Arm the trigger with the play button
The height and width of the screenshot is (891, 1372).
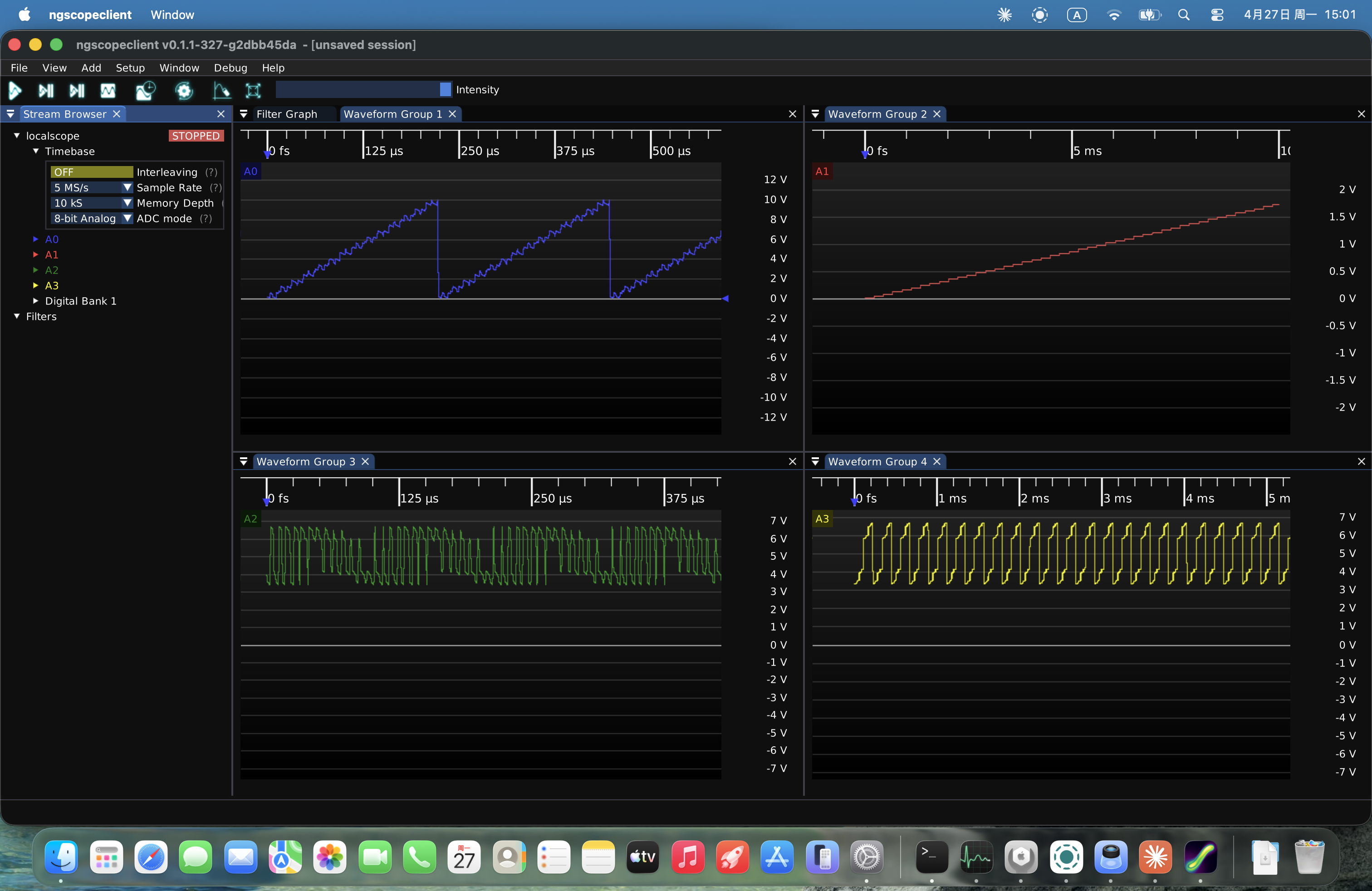coord(15,90)
